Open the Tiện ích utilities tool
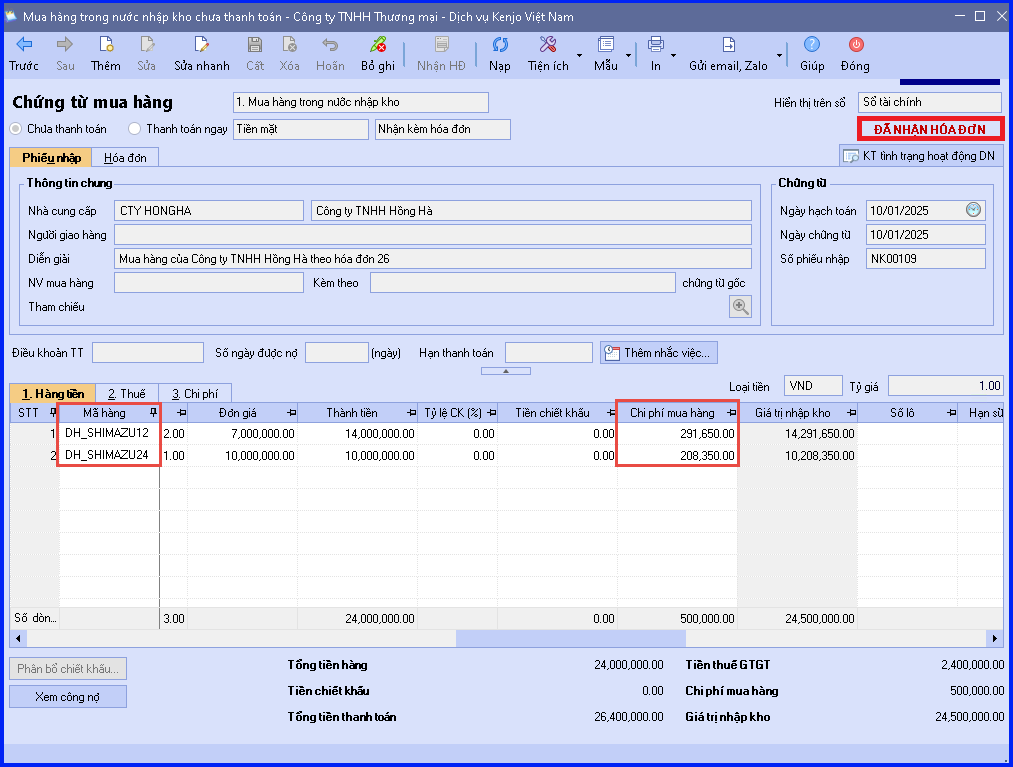 coord(548,53)
